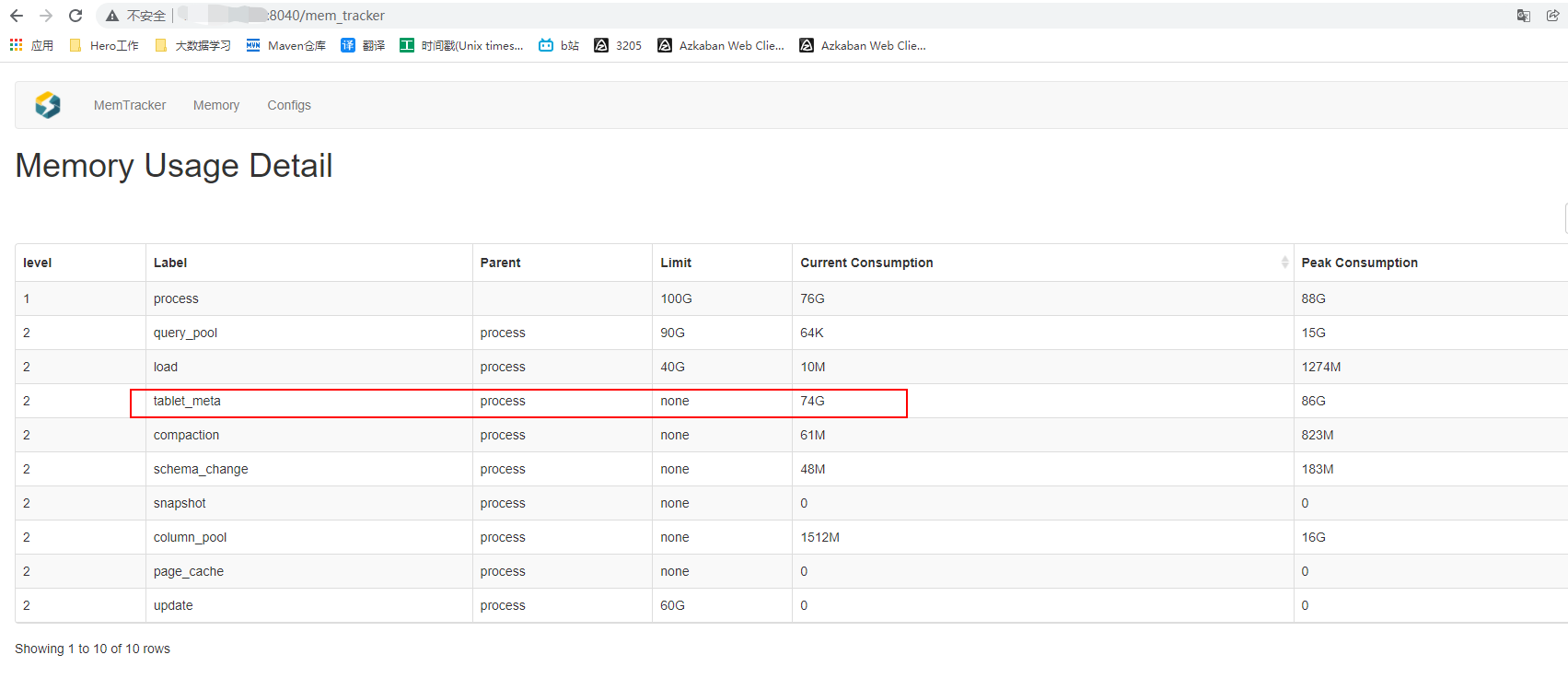The width and height of the screenshot is (1568, 690).
Task: Click the StarRocks logo in navbar
Action: 48,105
